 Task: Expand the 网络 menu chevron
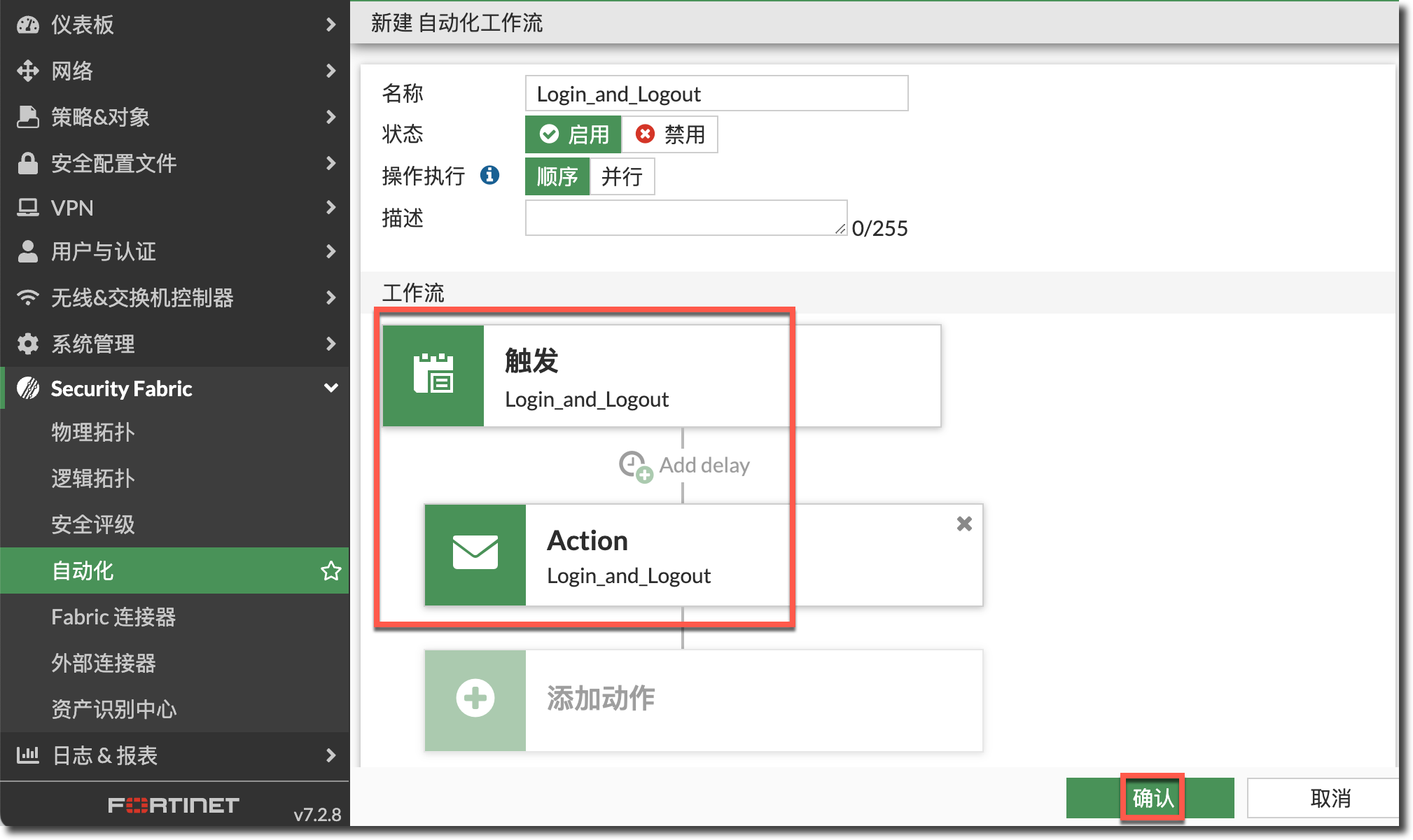330,71
